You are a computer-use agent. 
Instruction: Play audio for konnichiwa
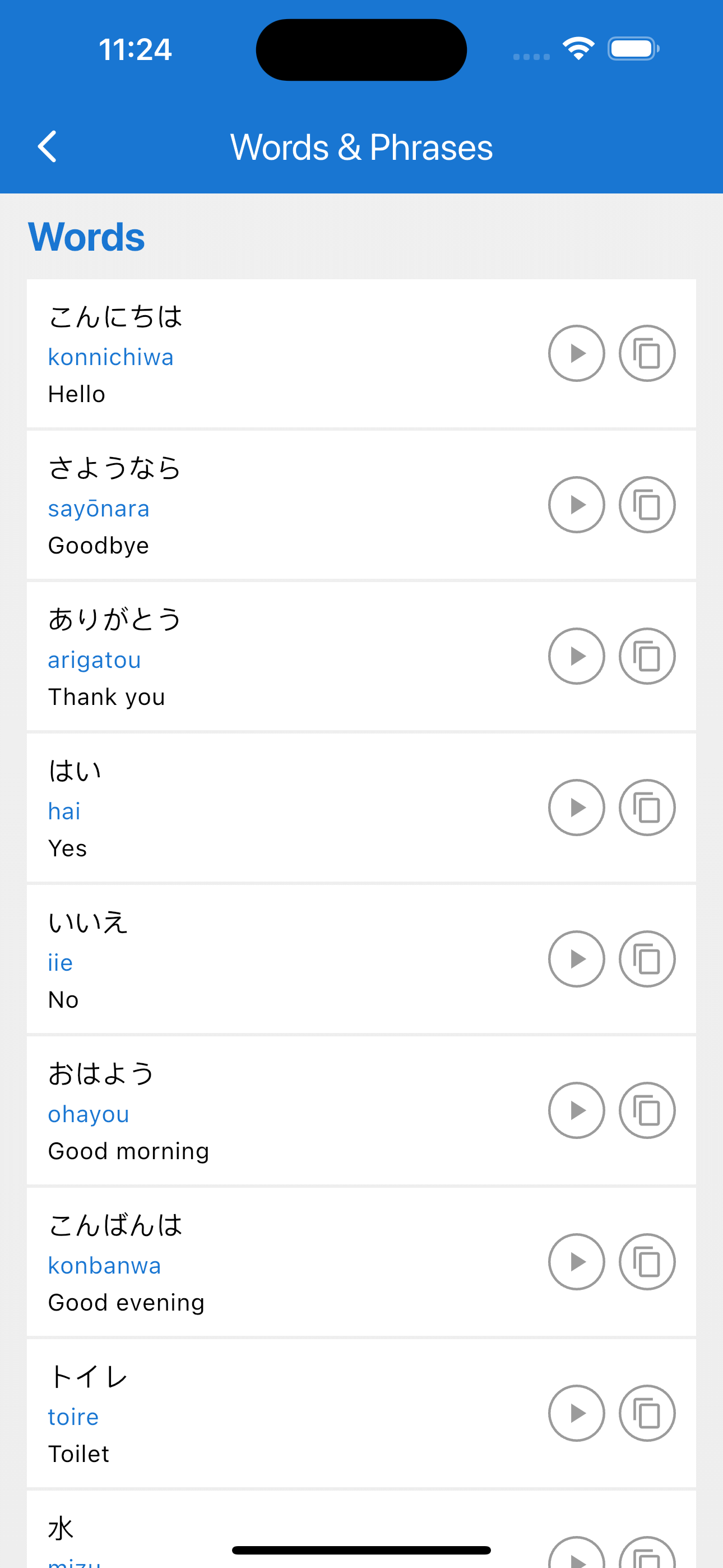pyautogui.click(x=576, y=354)
